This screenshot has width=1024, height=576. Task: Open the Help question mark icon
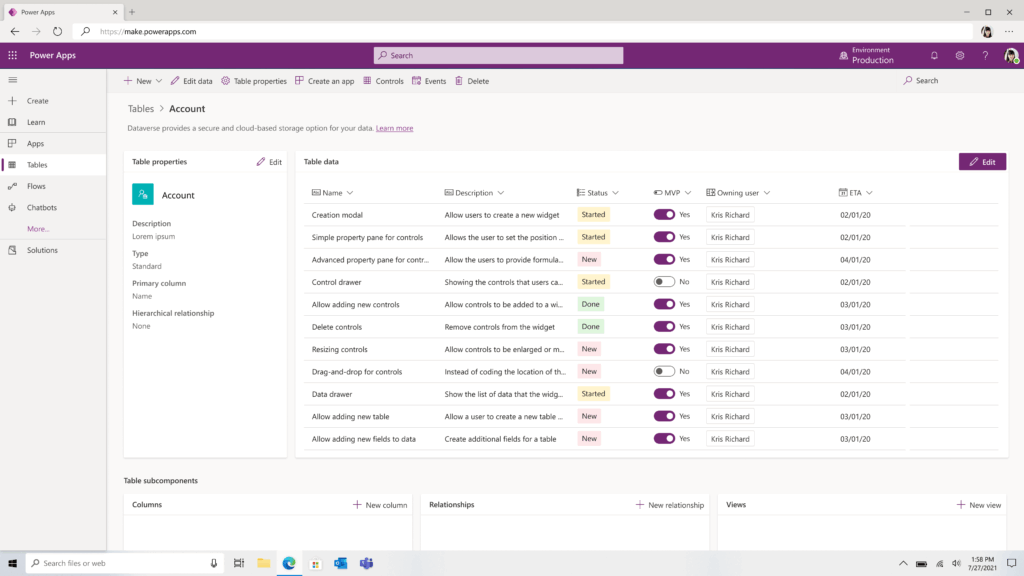984,55
